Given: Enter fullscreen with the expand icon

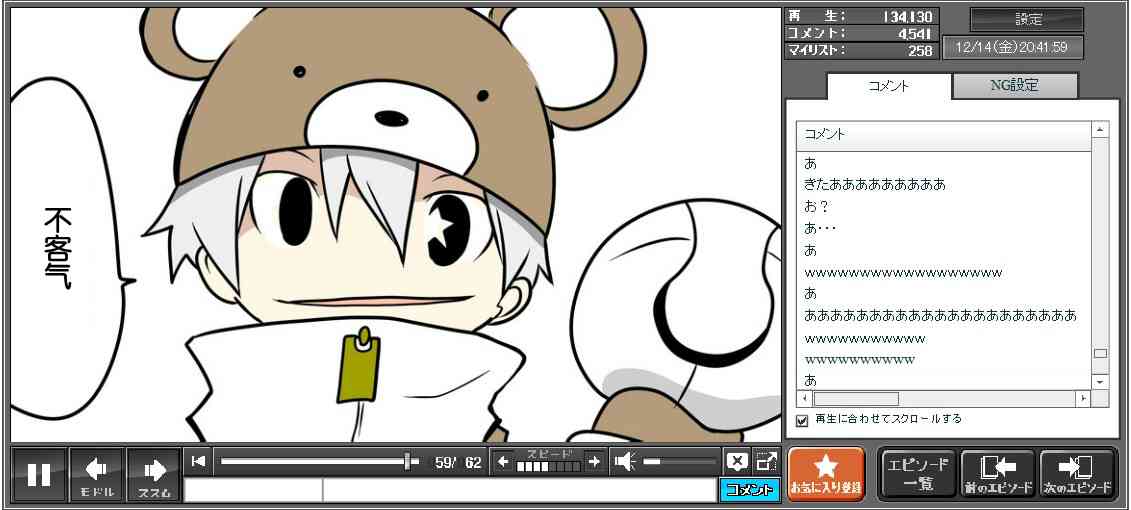Looking at the screenshot, I should tap(766, 461).
